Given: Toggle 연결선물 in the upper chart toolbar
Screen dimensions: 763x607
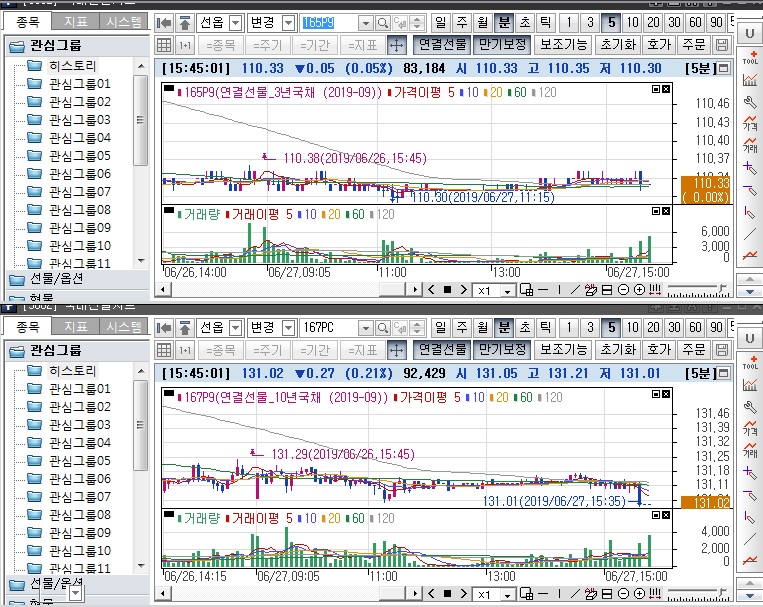Looking at the screenshot, I should tap(440, 45).
